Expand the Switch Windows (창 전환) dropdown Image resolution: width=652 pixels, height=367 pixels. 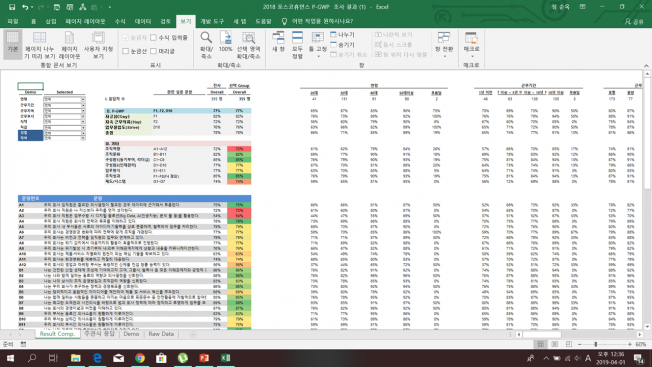pos(444,45)
